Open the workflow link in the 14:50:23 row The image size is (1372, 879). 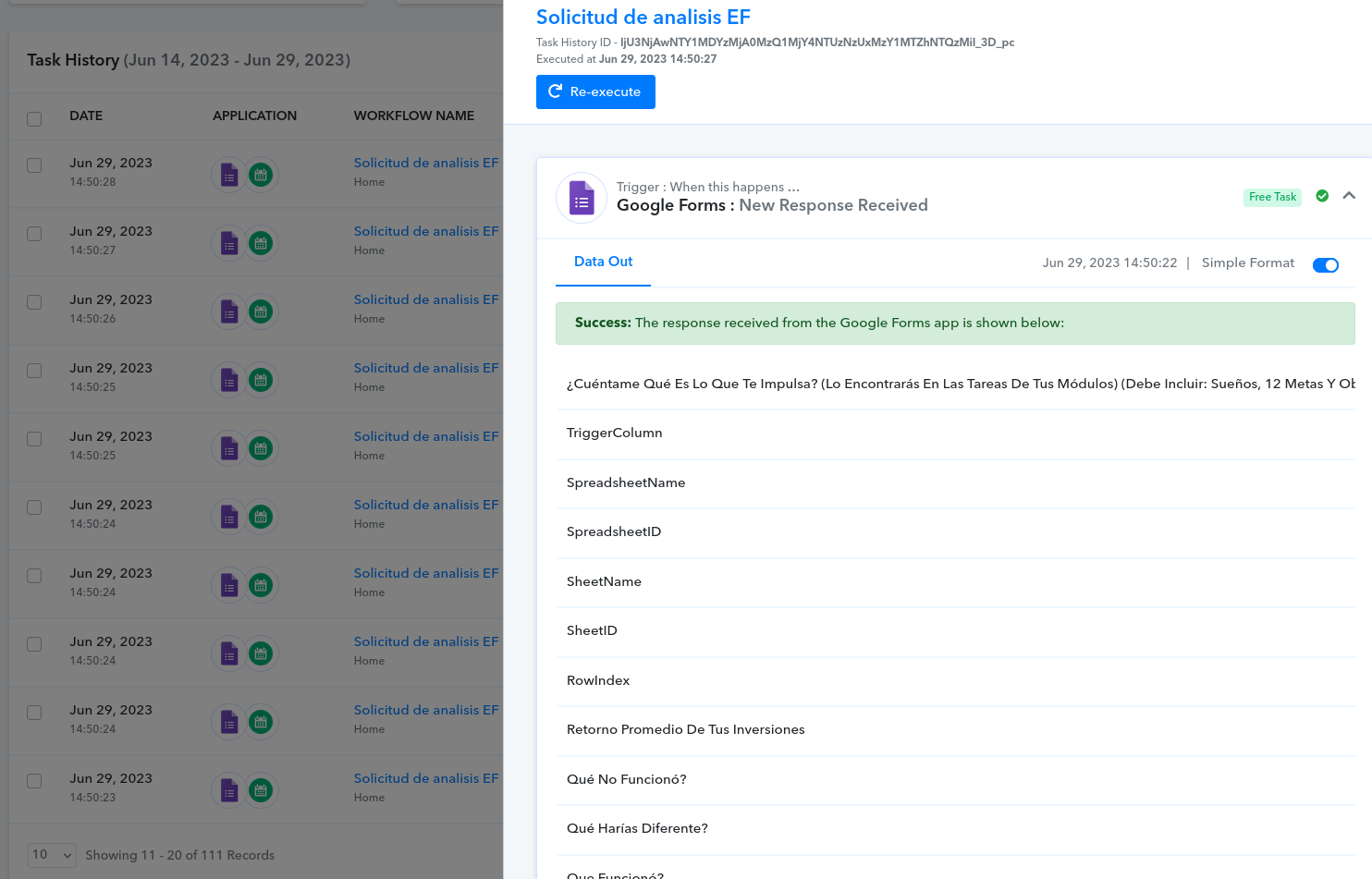[426, 778]
